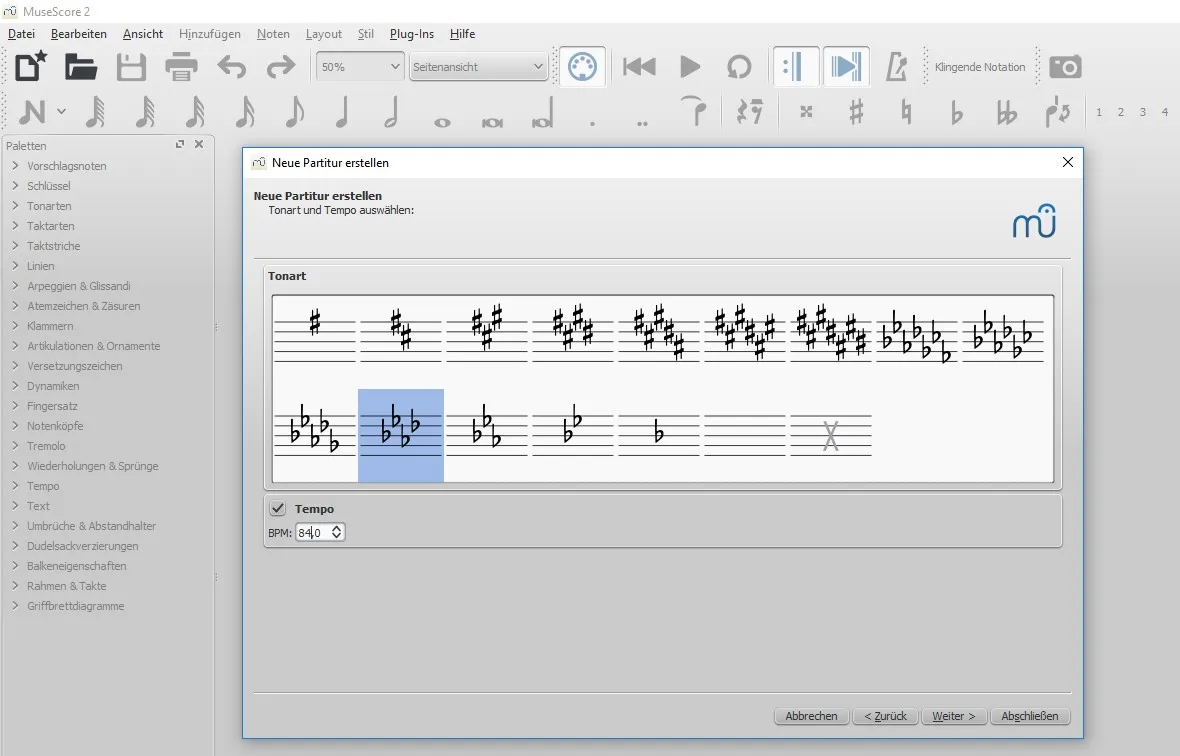Click the camera image capture icon
The image size is (1180, 756).
pos(1066,67)
